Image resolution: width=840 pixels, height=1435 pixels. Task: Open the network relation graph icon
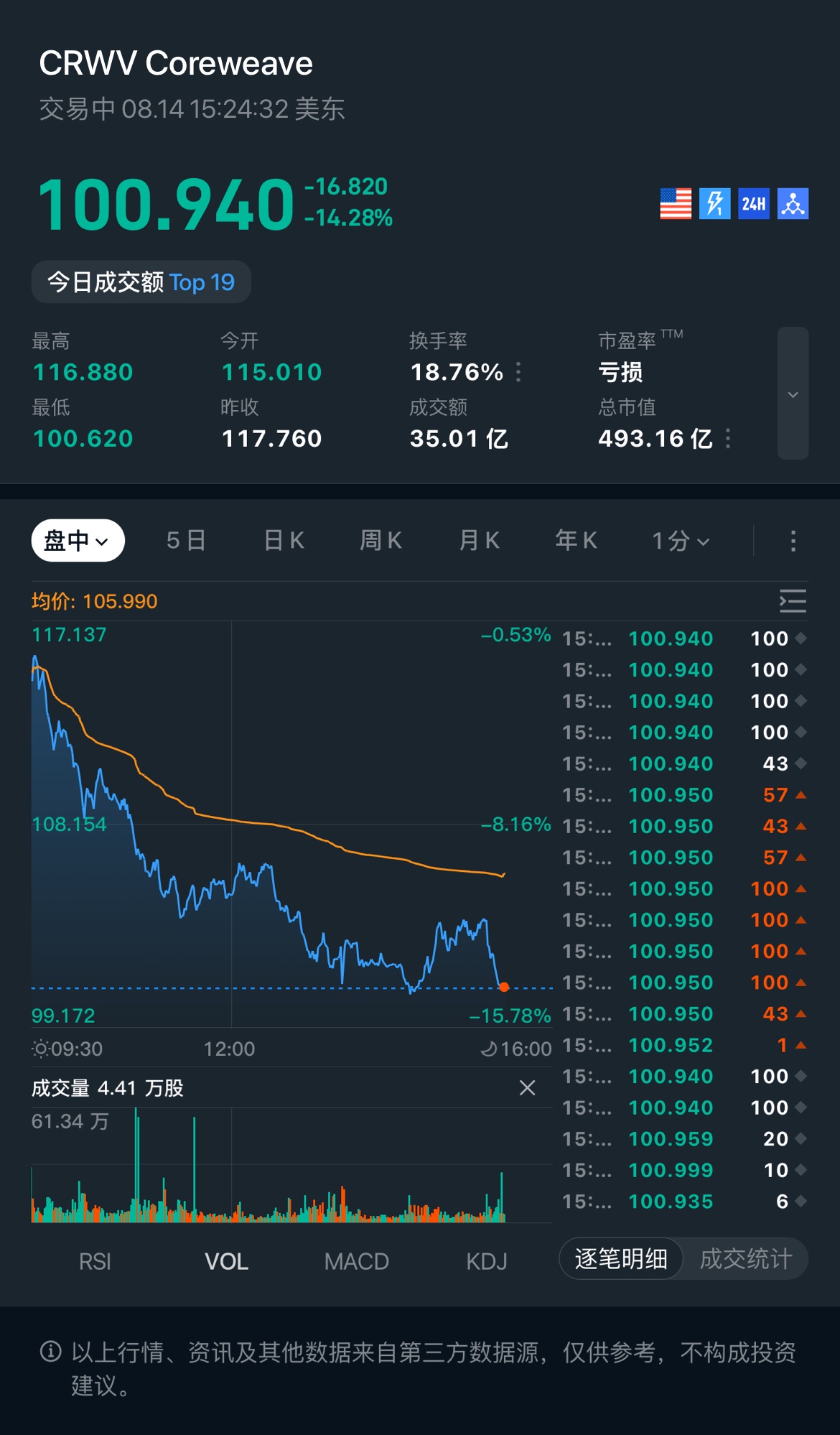tap(793, 204)
